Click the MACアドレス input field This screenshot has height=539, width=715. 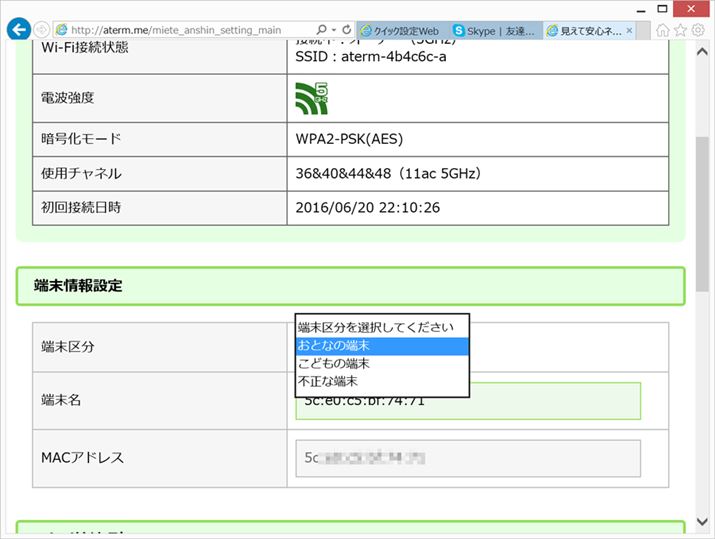[468, 458]
